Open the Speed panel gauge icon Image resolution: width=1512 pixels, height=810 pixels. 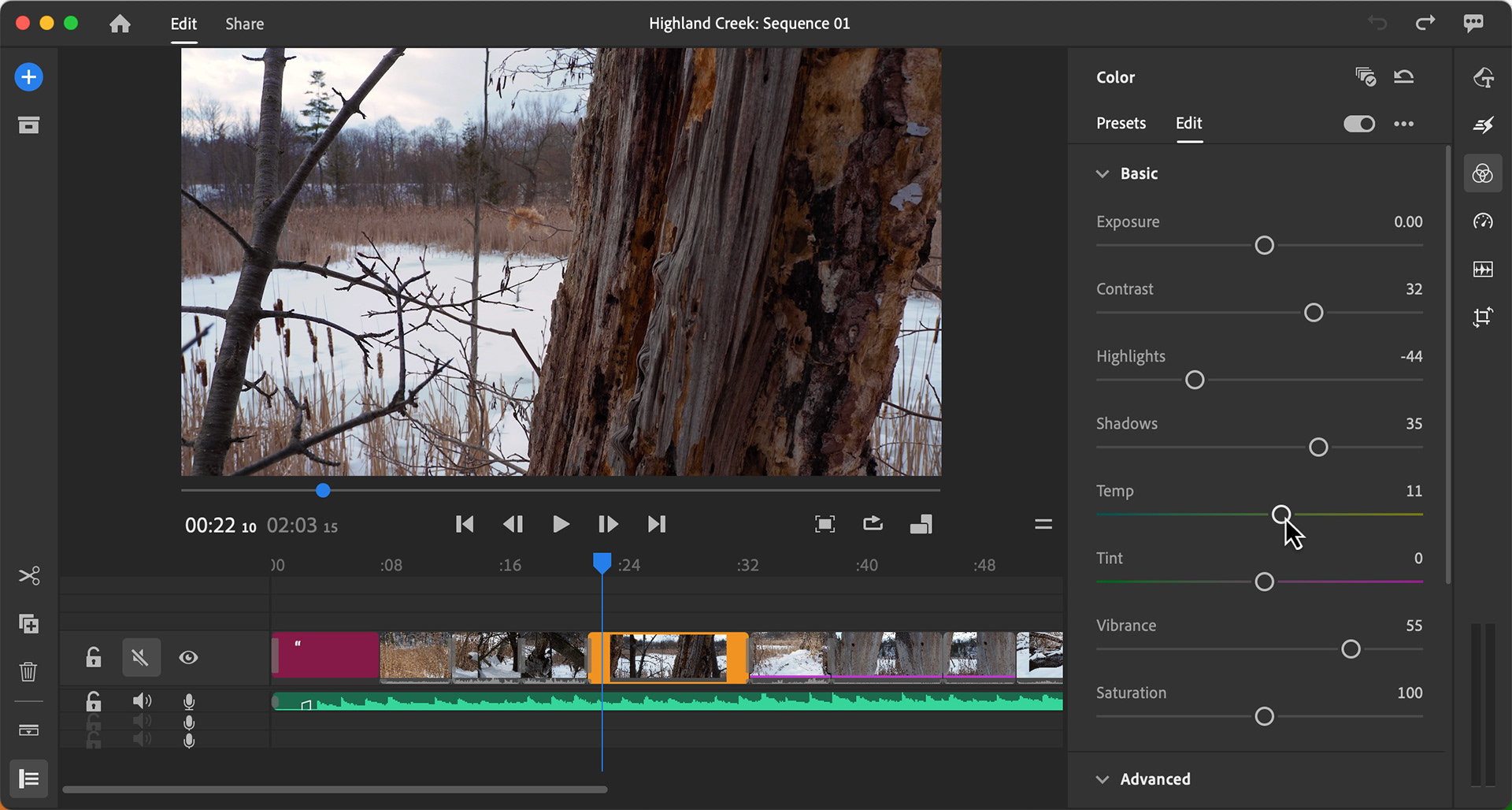click(x=1483, y=221)
